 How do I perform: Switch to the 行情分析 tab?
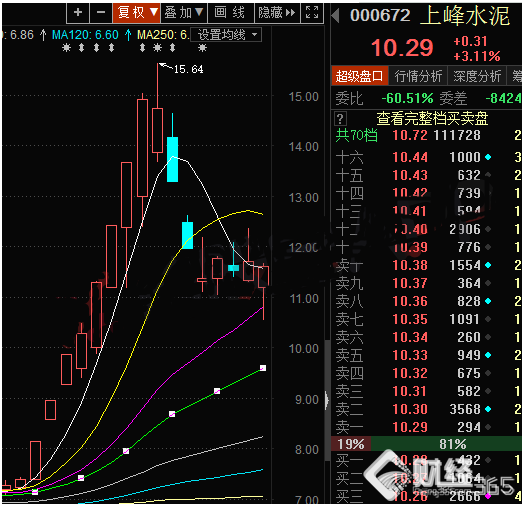pyautogui.click(x=418, y=76)
